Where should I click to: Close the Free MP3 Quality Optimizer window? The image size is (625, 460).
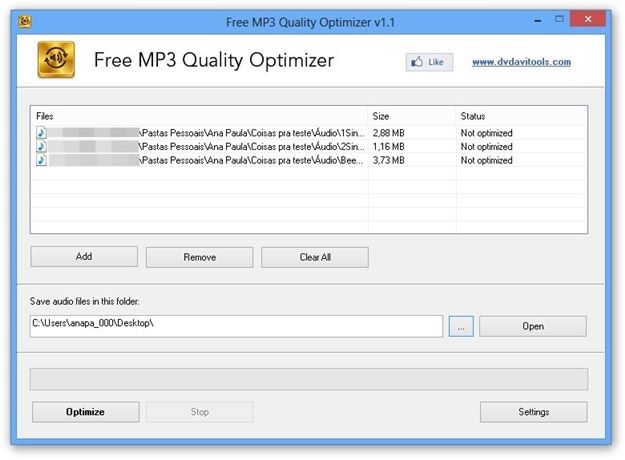coord(588,19)
